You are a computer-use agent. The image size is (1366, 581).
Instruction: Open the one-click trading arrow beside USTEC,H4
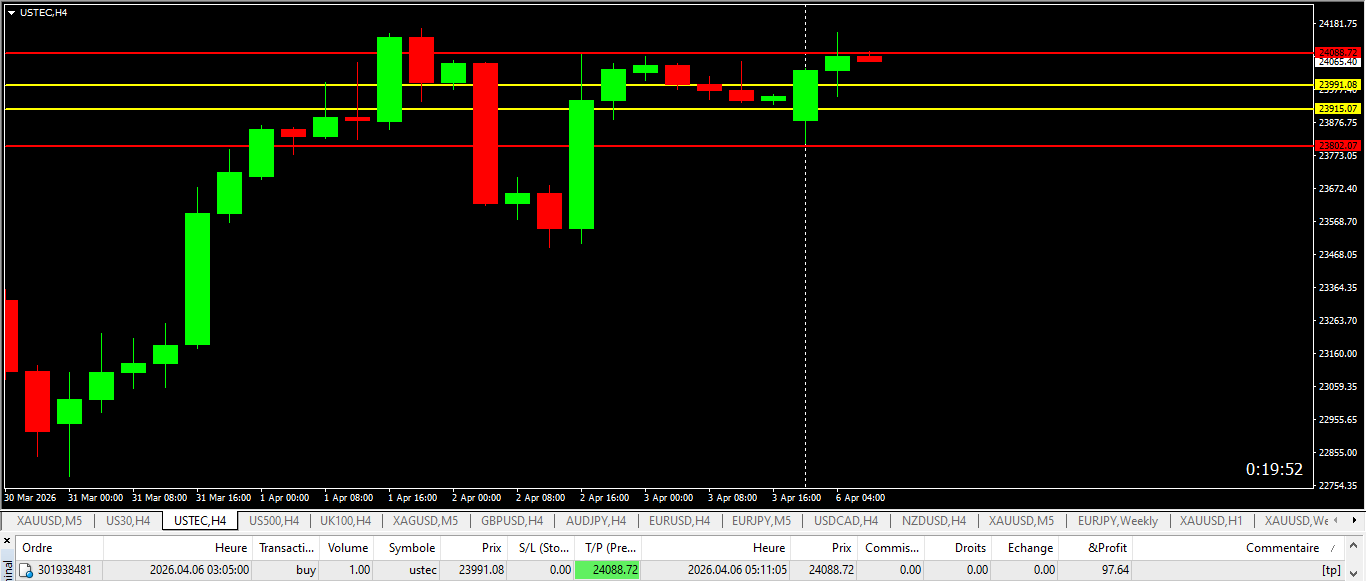[11, 12]
